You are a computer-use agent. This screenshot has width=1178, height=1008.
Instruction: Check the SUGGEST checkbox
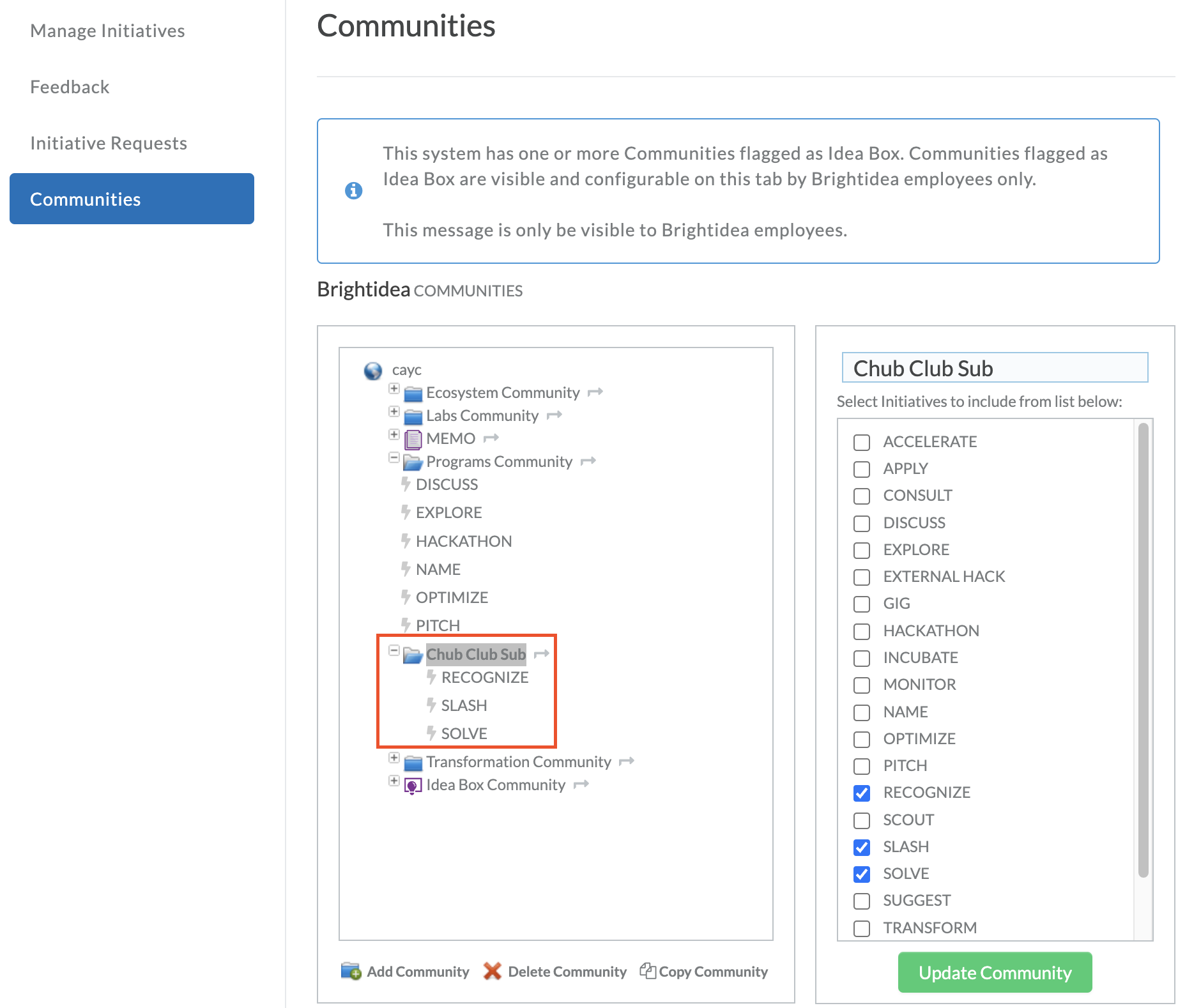coord(862,901)
